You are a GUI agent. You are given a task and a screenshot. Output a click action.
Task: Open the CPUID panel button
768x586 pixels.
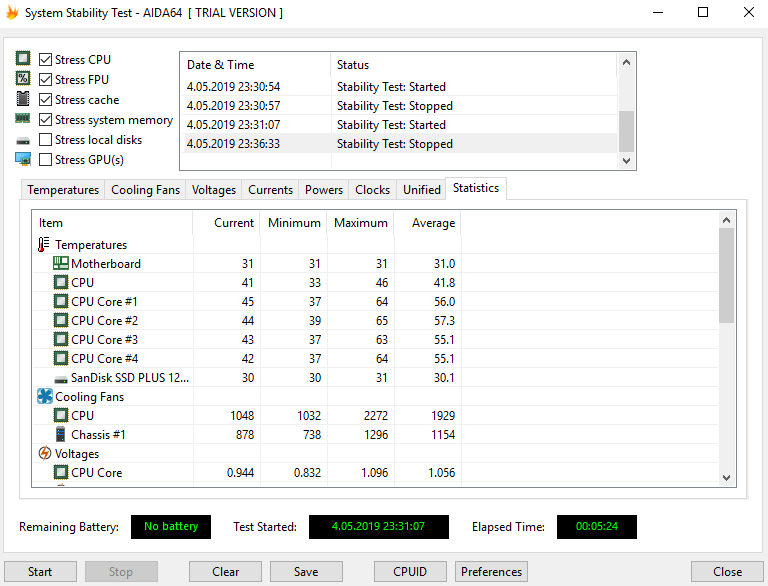click(410, 572)
